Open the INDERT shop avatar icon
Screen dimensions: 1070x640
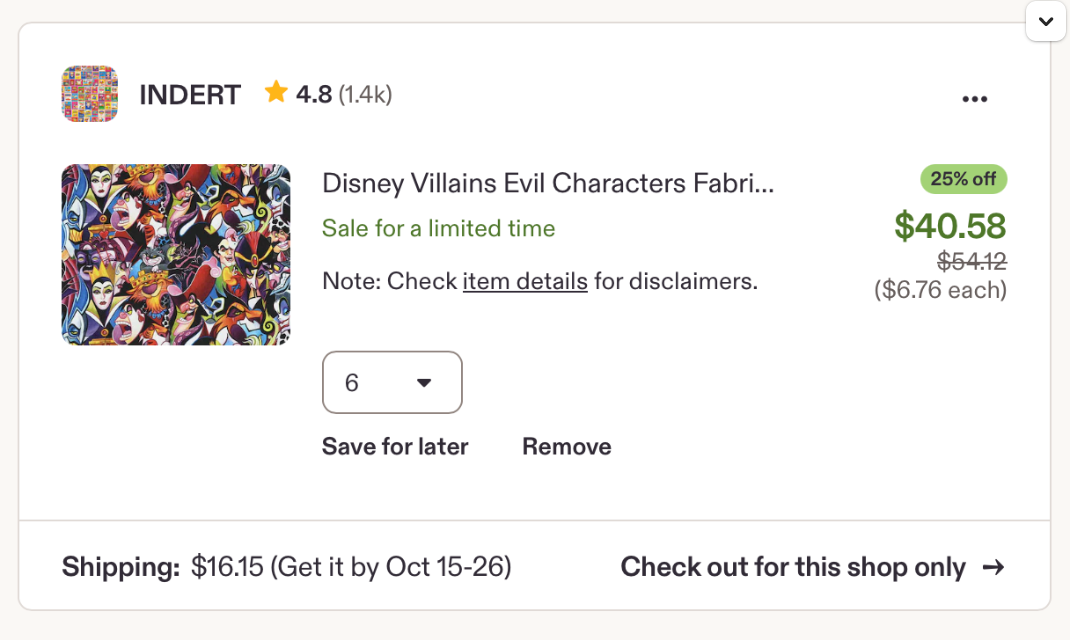[89, 93]
